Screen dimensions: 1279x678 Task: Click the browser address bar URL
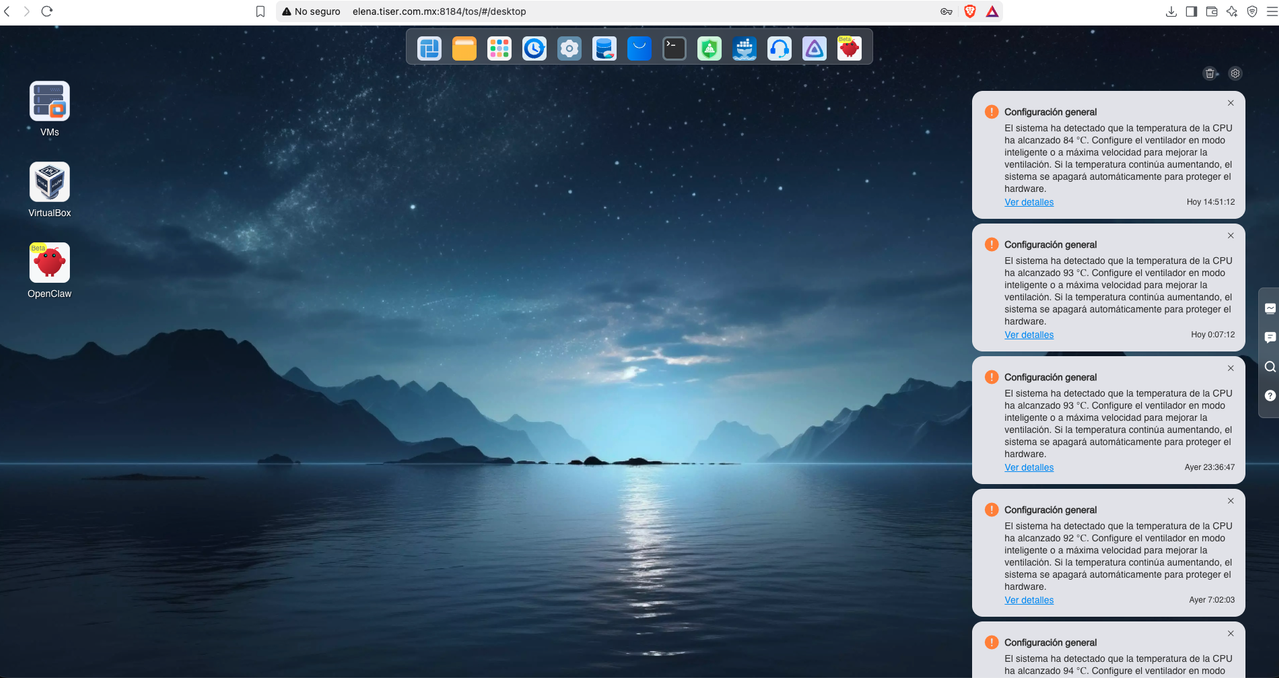[x=439, y=11]
